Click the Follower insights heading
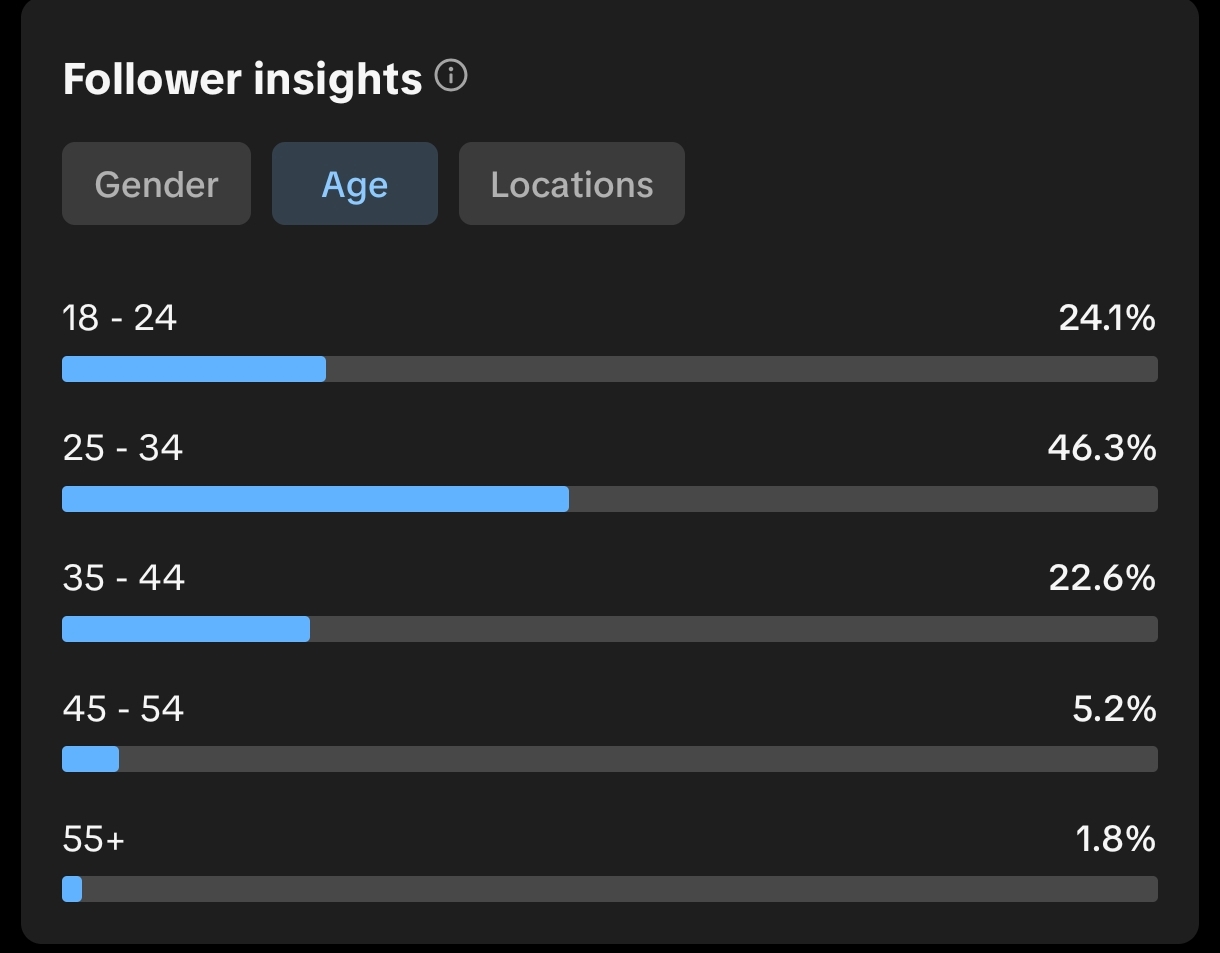Image resolution: width=1220 pixels, height=953 pixels. [242, 79]
